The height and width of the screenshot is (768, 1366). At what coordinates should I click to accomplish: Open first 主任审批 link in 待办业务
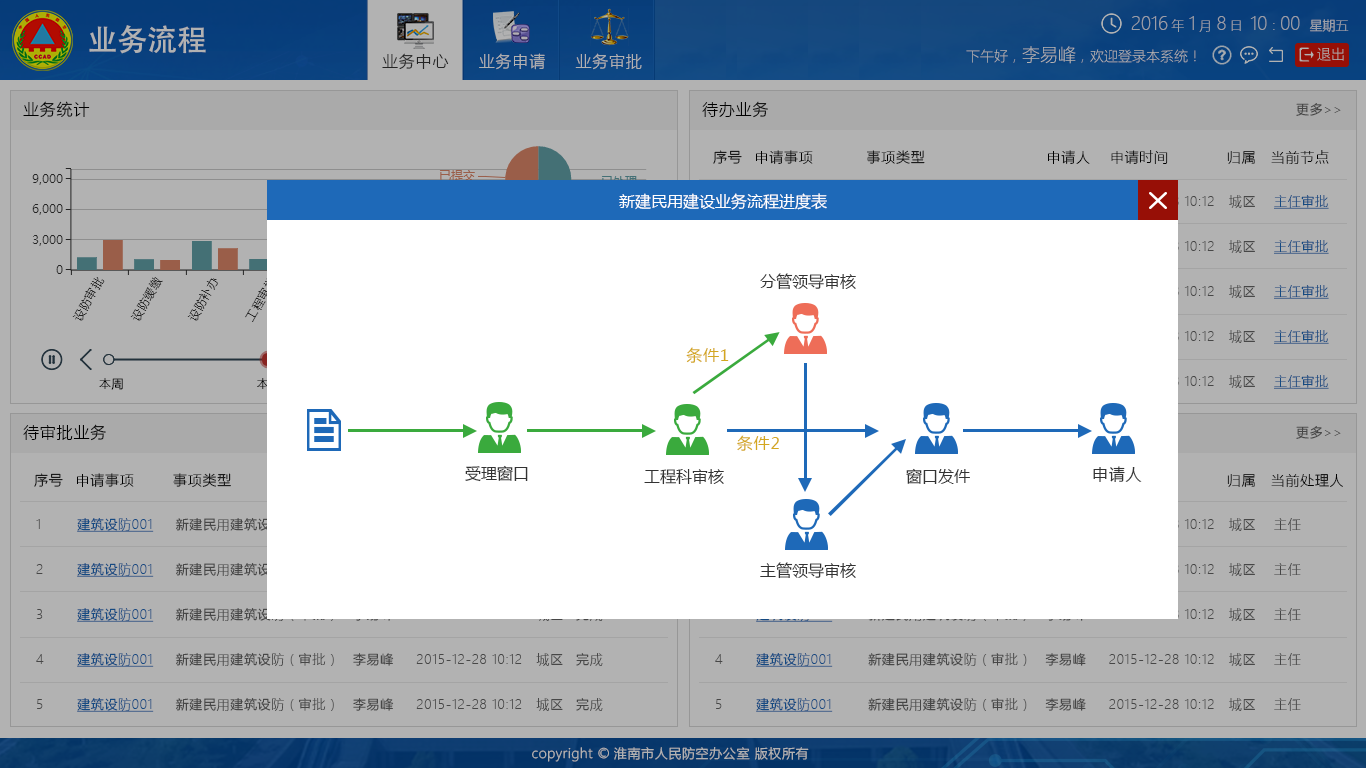(1301, 201)
